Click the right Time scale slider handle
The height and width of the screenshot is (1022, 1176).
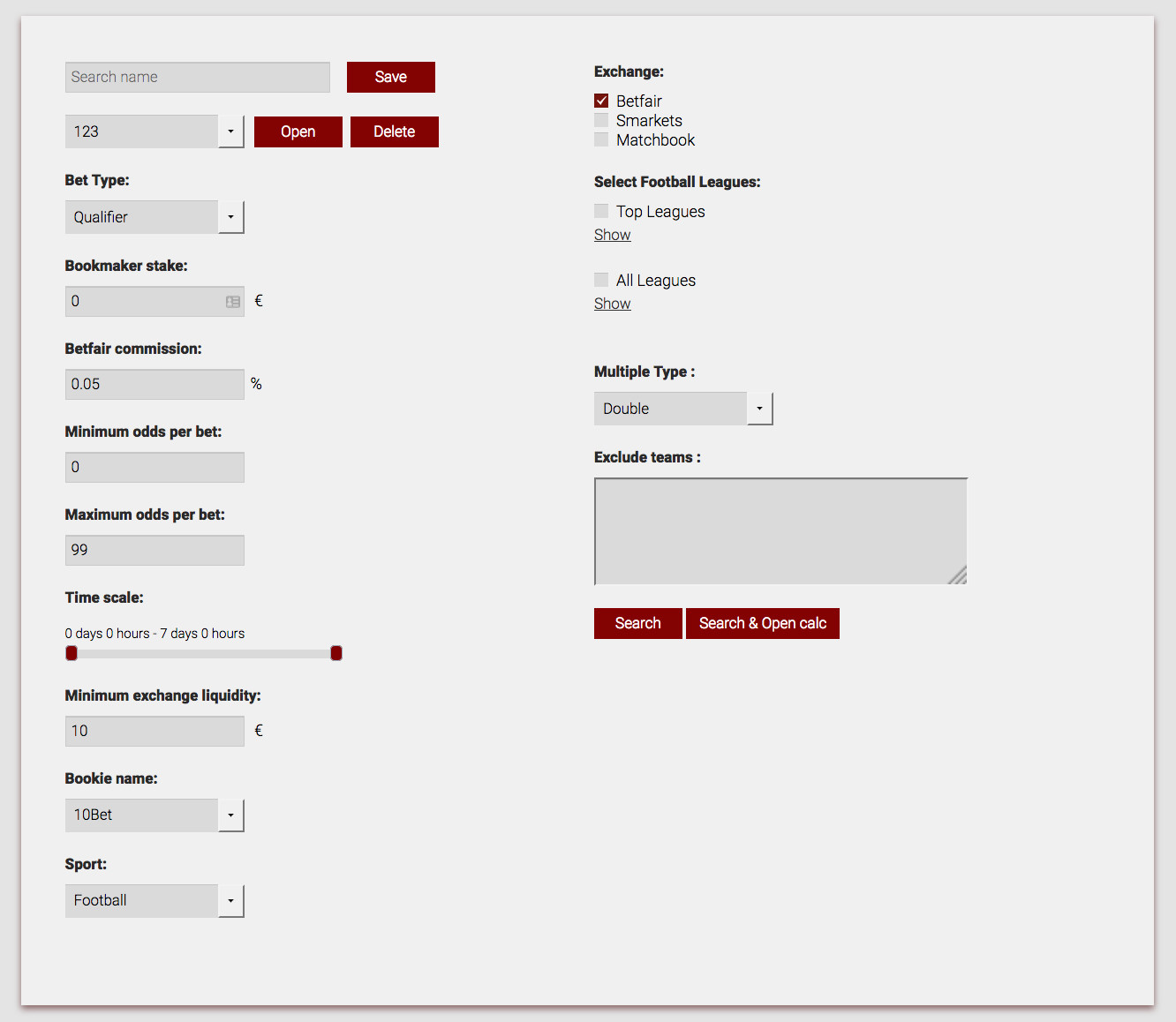coord(336,653)
